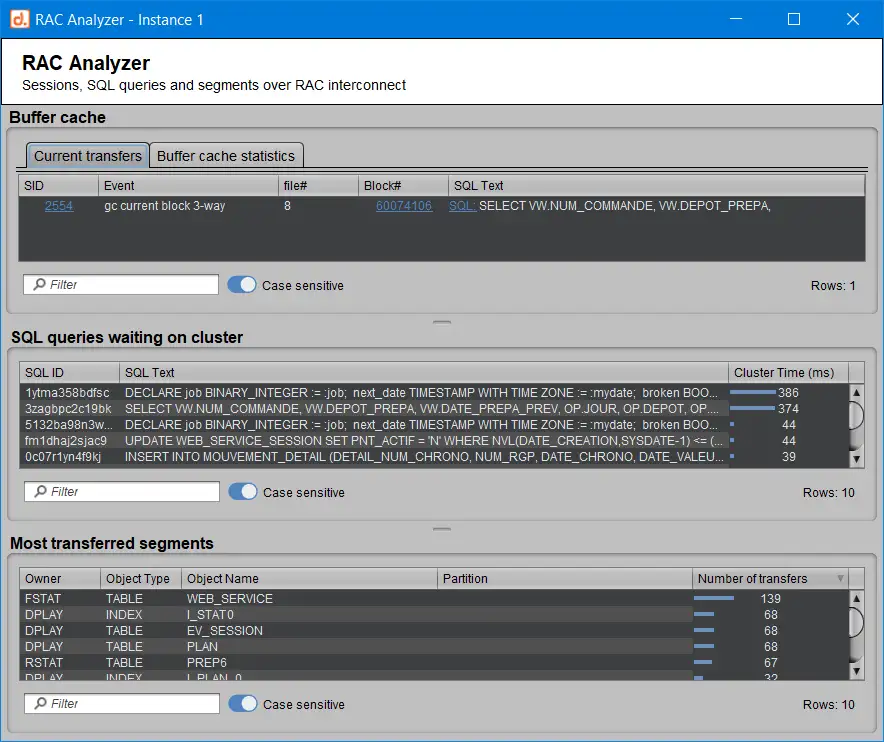This screenshot has width=884, height=742.
Task: Click the splitter handle above Most transferred segments
Action: (442, 529)
